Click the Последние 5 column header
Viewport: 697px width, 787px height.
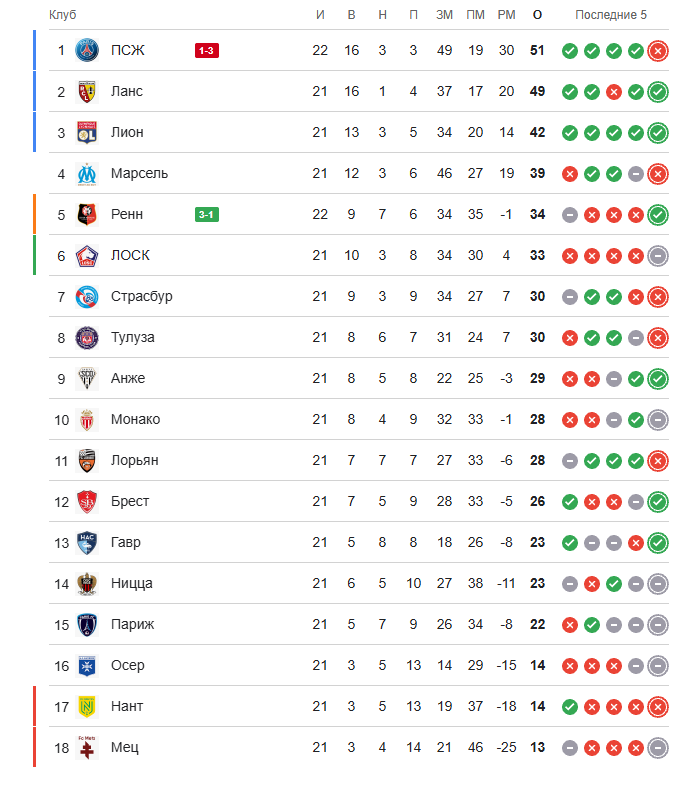pyautogui.click(x=611, y=15)
